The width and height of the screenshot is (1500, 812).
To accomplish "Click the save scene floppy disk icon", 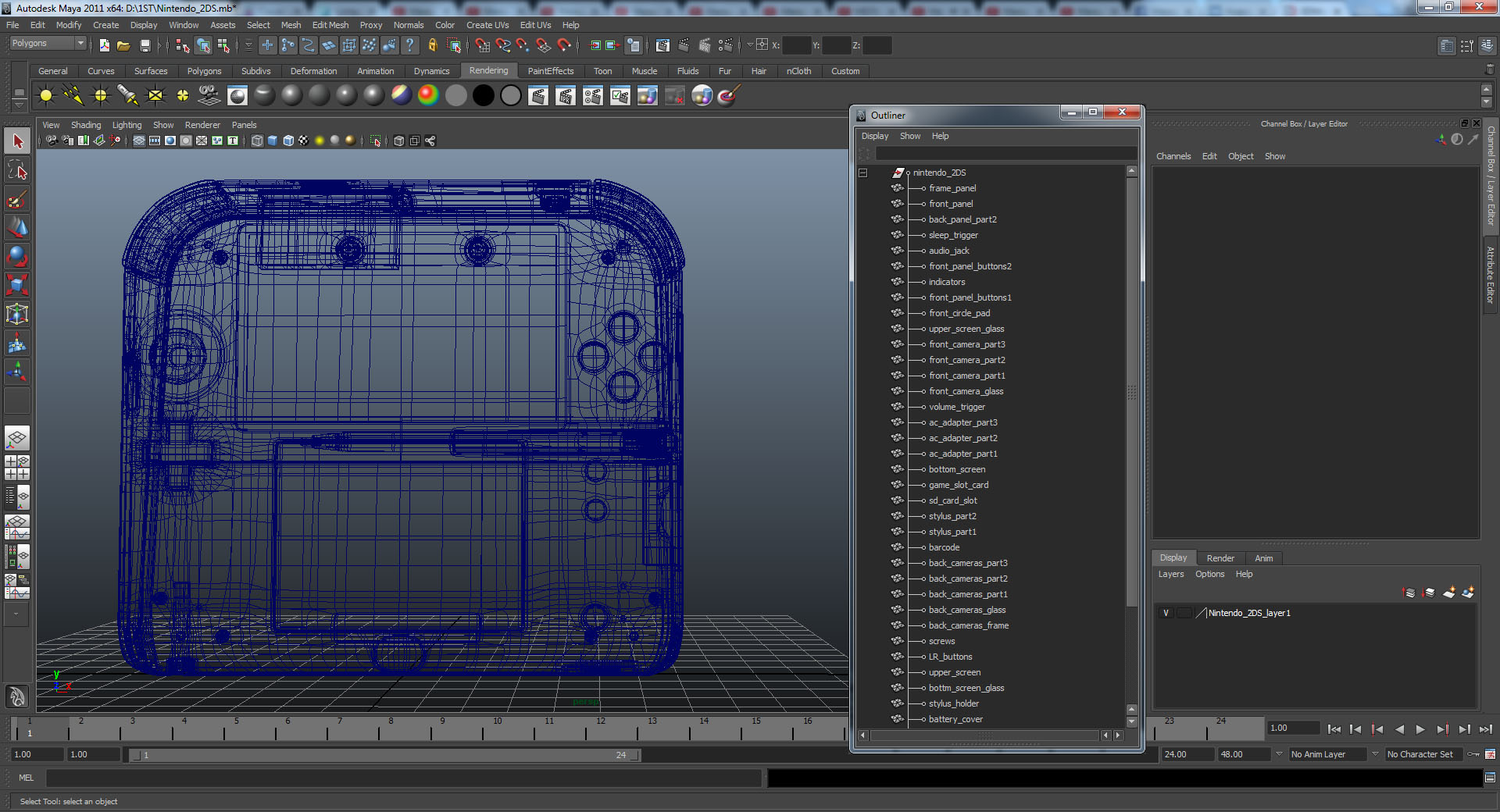I will pos(145,45).
